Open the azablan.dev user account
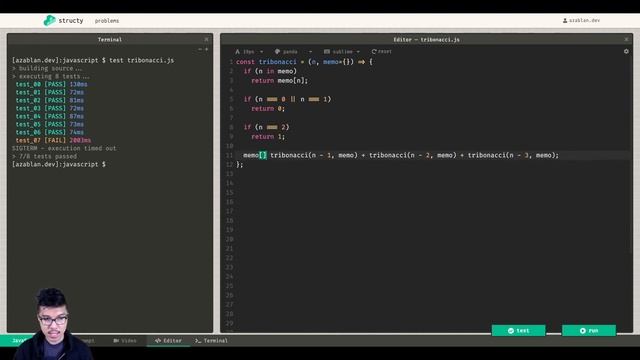The width and height of the screenshot is (640, 360). pos(581,20)
